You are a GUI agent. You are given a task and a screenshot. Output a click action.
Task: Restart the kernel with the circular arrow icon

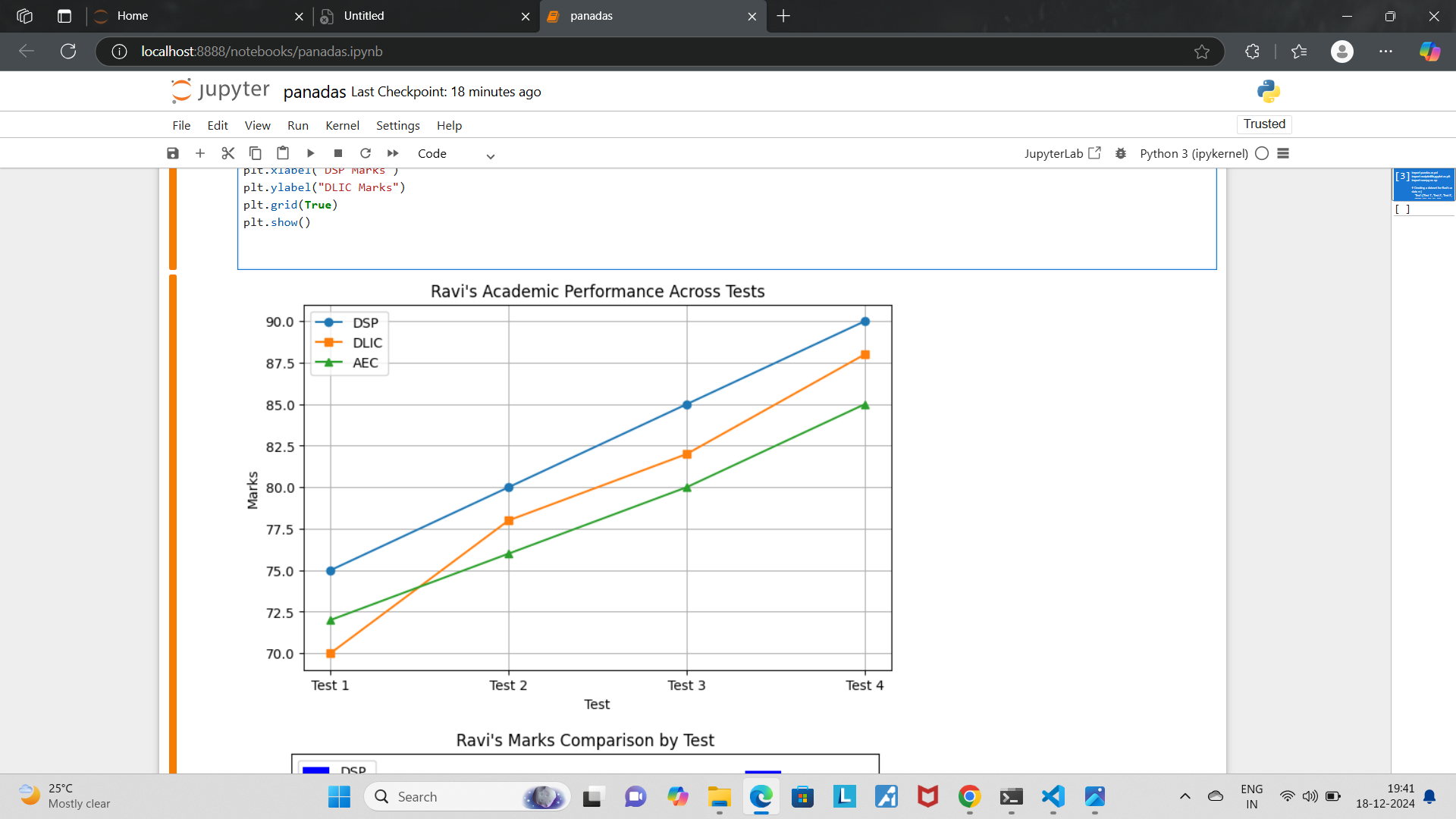point(366,153)
